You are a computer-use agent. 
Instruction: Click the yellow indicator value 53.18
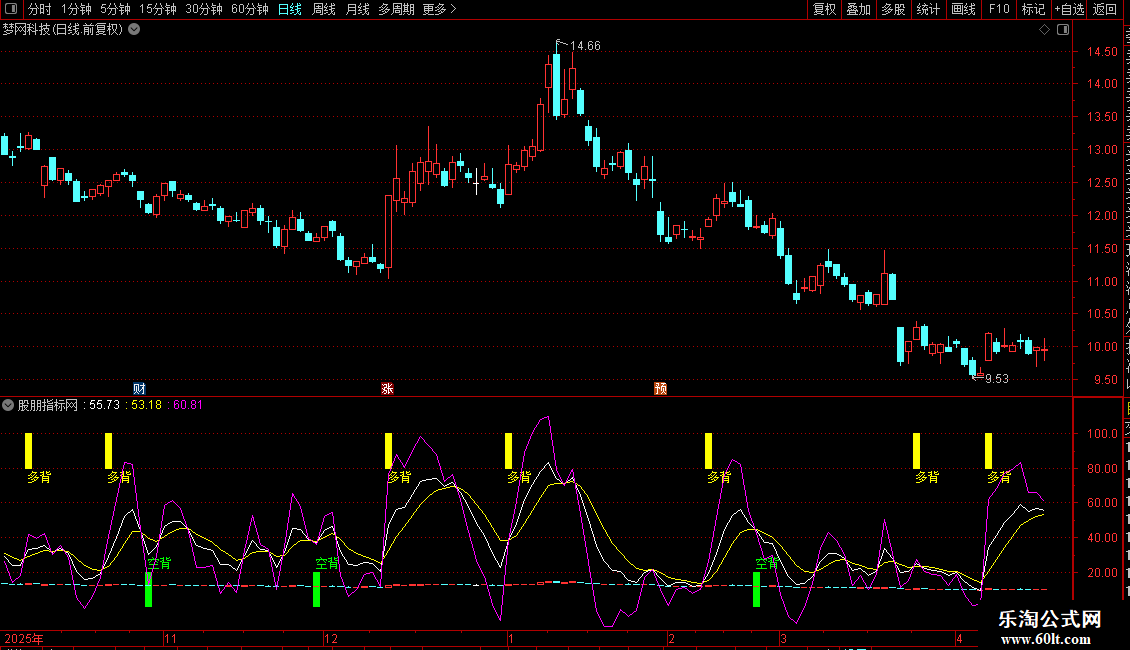tap(146, 405)
